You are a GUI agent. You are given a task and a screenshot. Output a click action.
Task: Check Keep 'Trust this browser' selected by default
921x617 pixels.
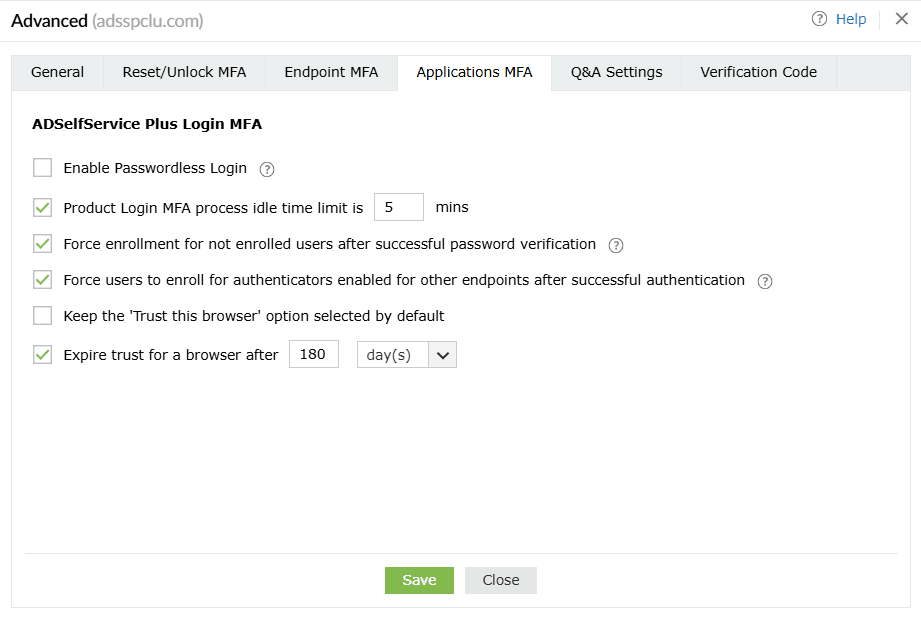coord(42,316)
